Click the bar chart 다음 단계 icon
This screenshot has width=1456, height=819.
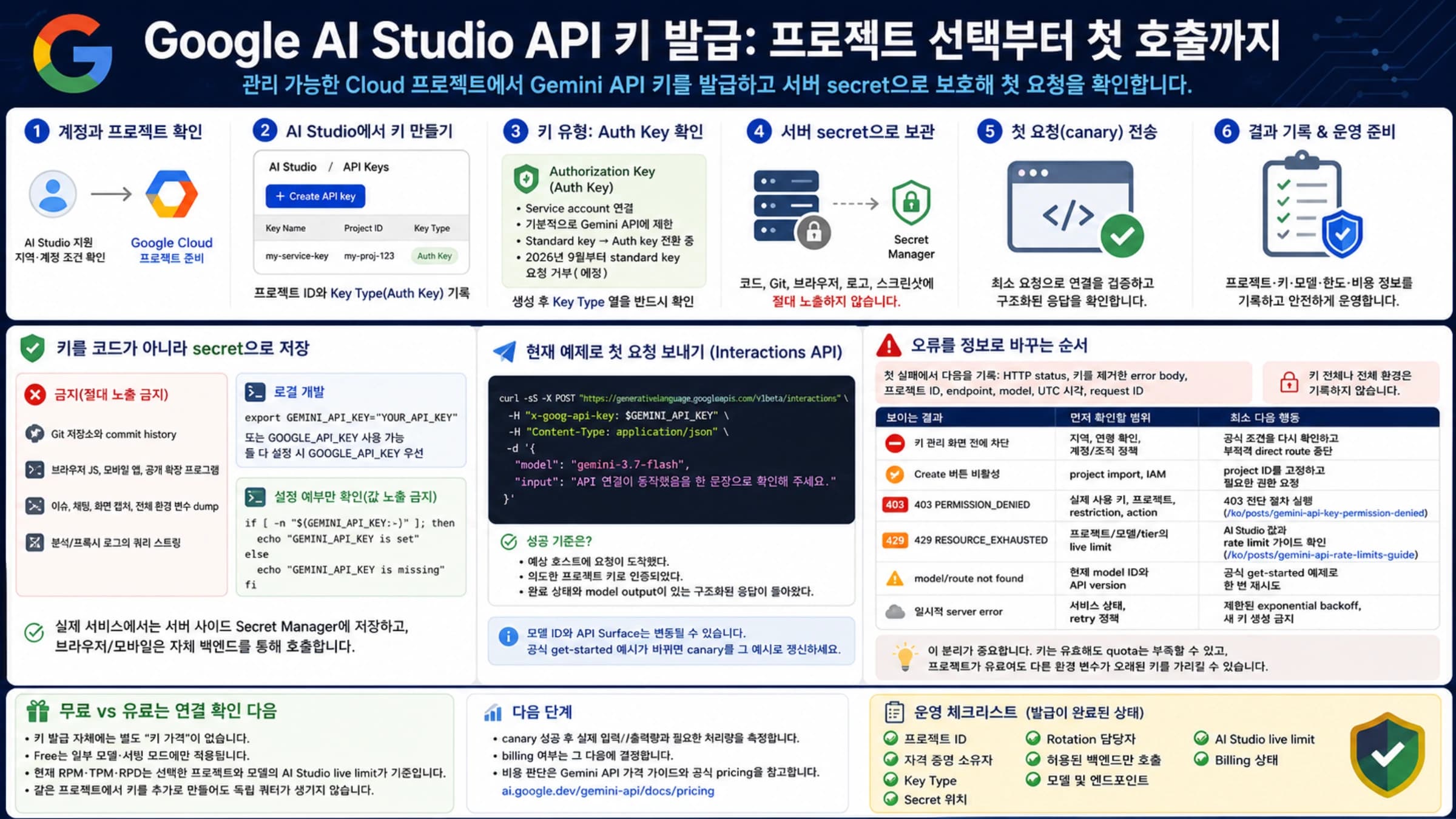[493, 712]
